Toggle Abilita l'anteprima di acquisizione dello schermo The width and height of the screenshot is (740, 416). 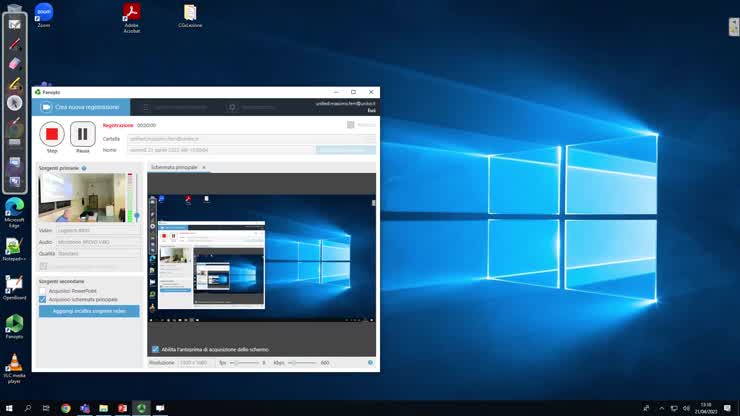155,349
